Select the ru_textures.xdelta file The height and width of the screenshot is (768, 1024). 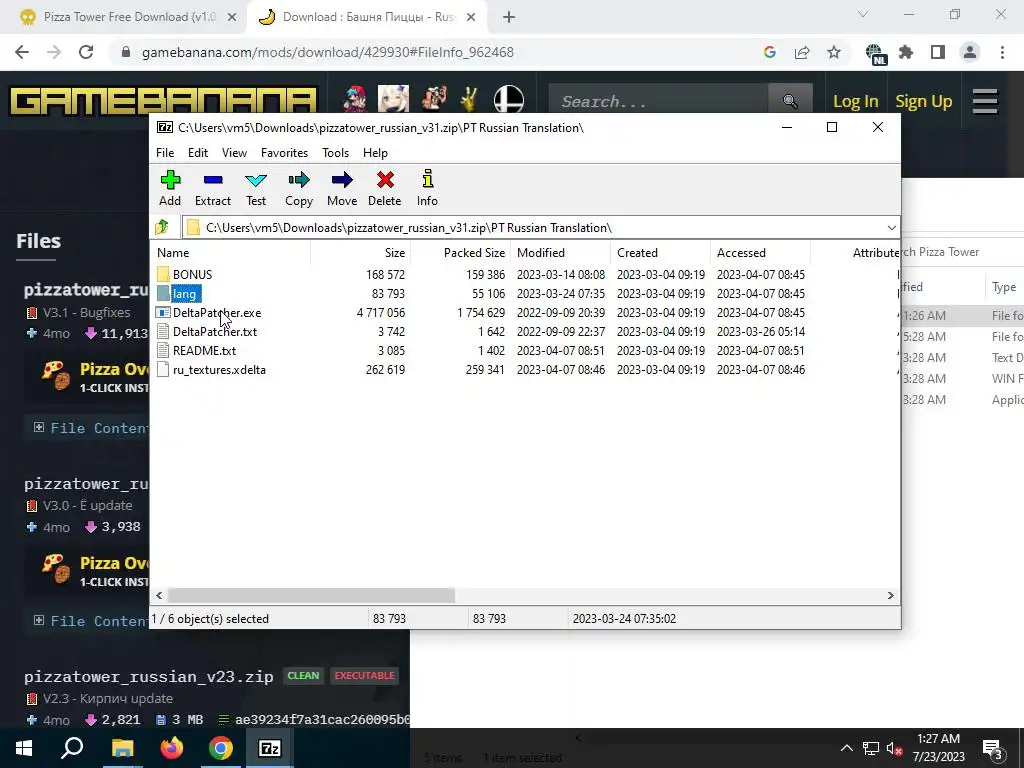[219, 370]
